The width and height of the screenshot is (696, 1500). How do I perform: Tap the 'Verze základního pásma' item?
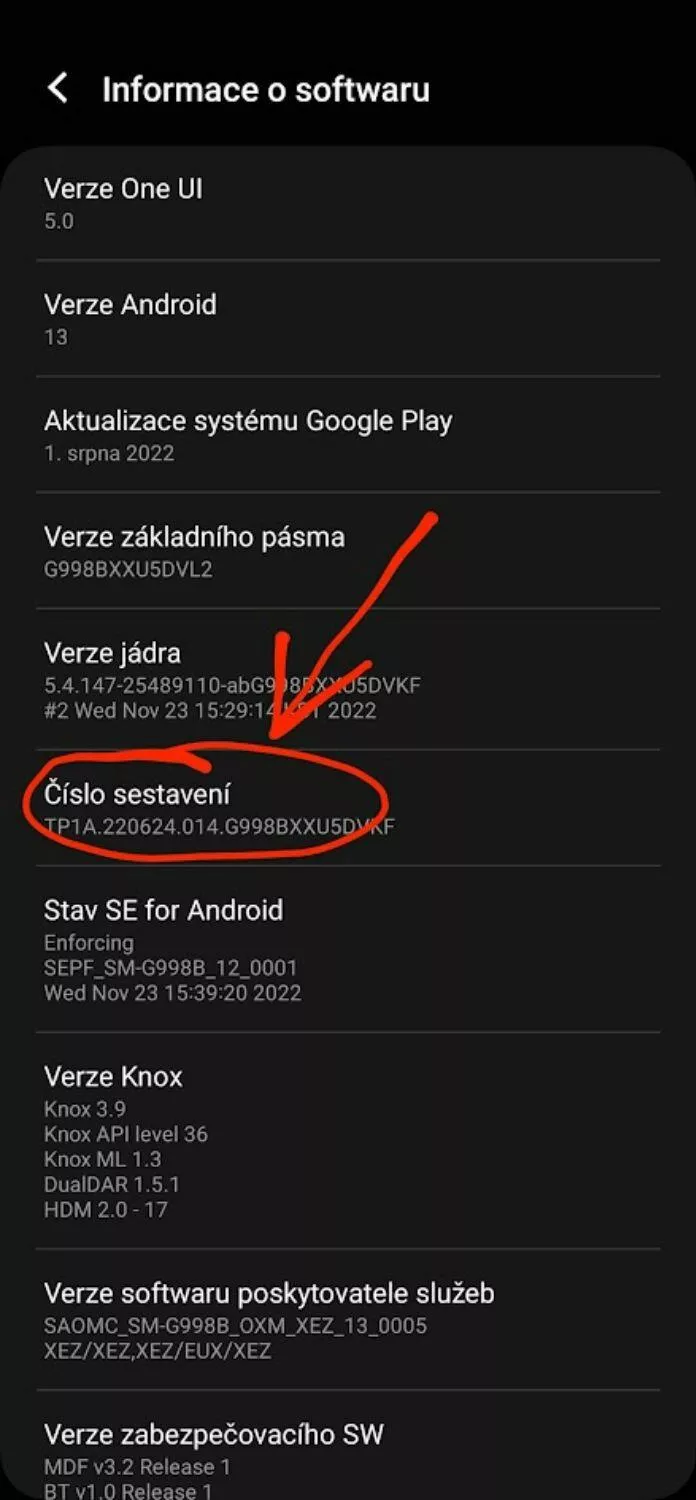(x=348, y=551)
